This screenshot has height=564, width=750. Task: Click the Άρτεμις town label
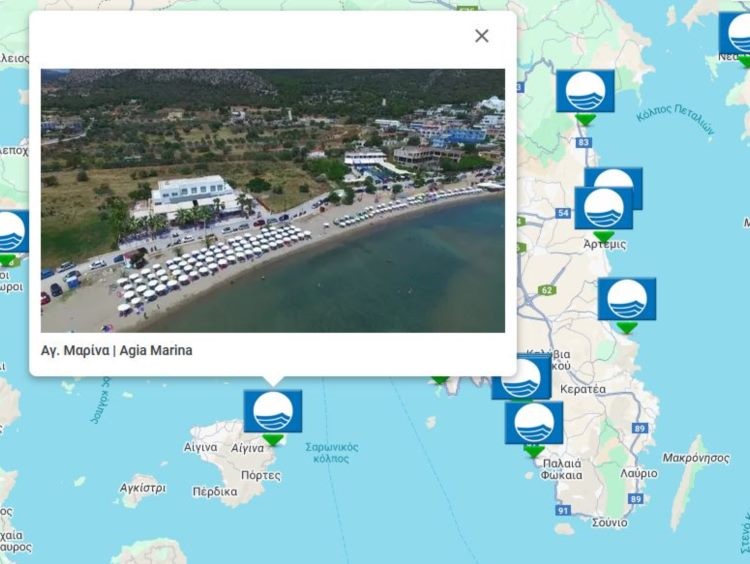tap(605, 244)
